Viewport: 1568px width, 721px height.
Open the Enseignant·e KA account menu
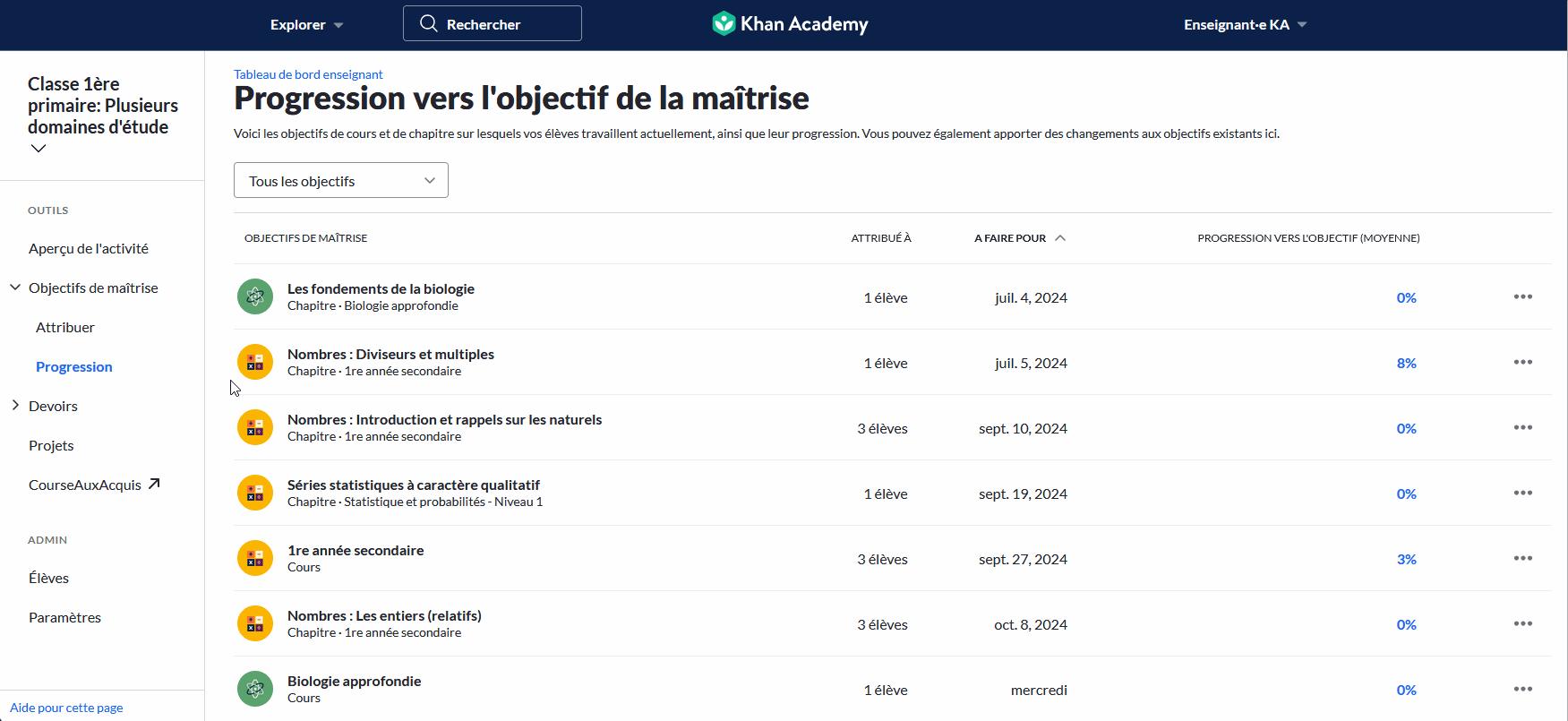pyautogui.click(x=1245, y=25)
